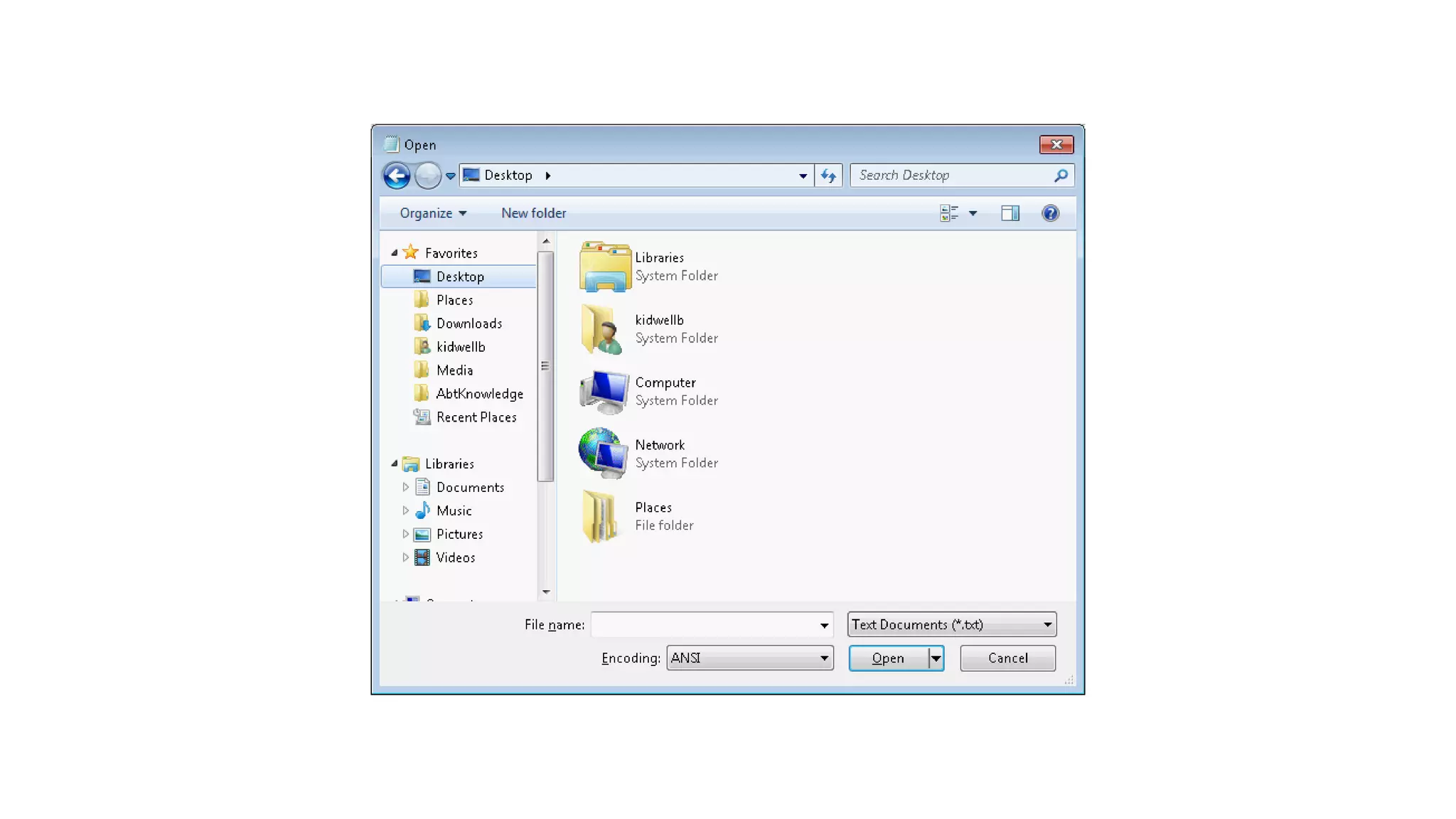Open the Organize menu

(432, 213)
